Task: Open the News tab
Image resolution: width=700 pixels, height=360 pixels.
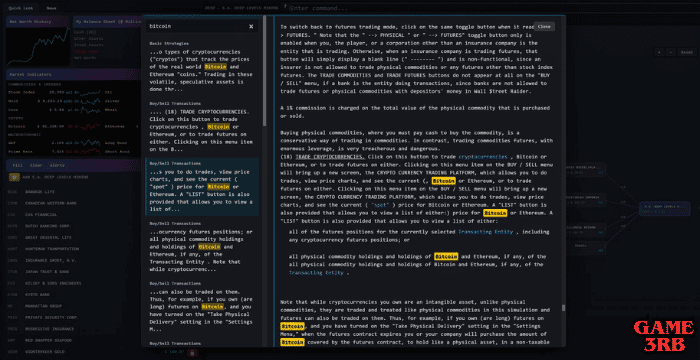Action: coord(52,8)
